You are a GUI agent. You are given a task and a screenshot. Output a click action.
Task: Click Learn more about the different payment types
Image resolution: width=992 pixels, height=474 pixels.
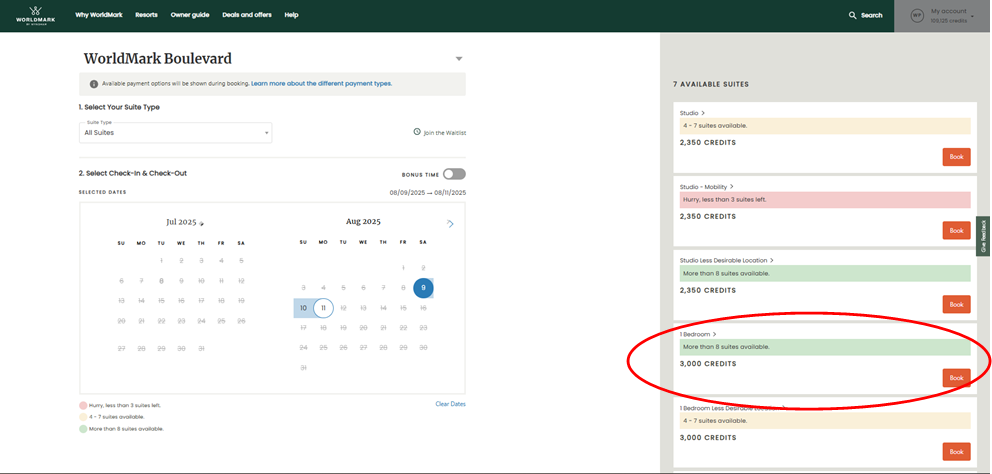[x=321, y=84]
